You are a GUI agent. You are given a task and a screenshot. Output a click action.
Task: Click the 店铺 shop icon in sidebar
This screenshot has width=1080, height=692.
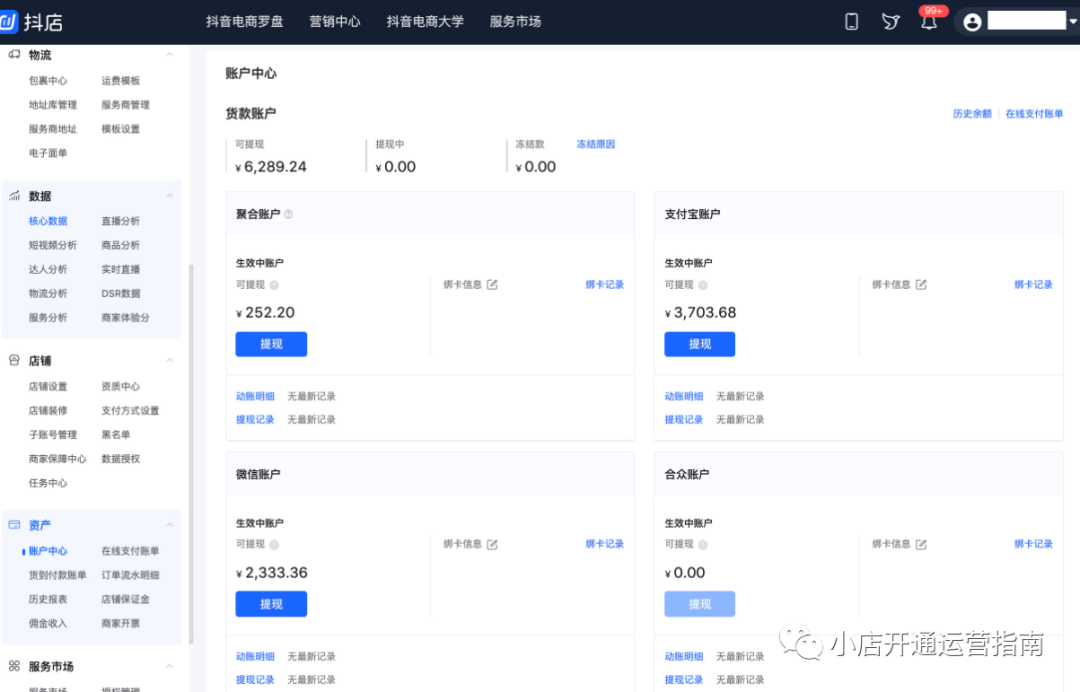point(14,360)
